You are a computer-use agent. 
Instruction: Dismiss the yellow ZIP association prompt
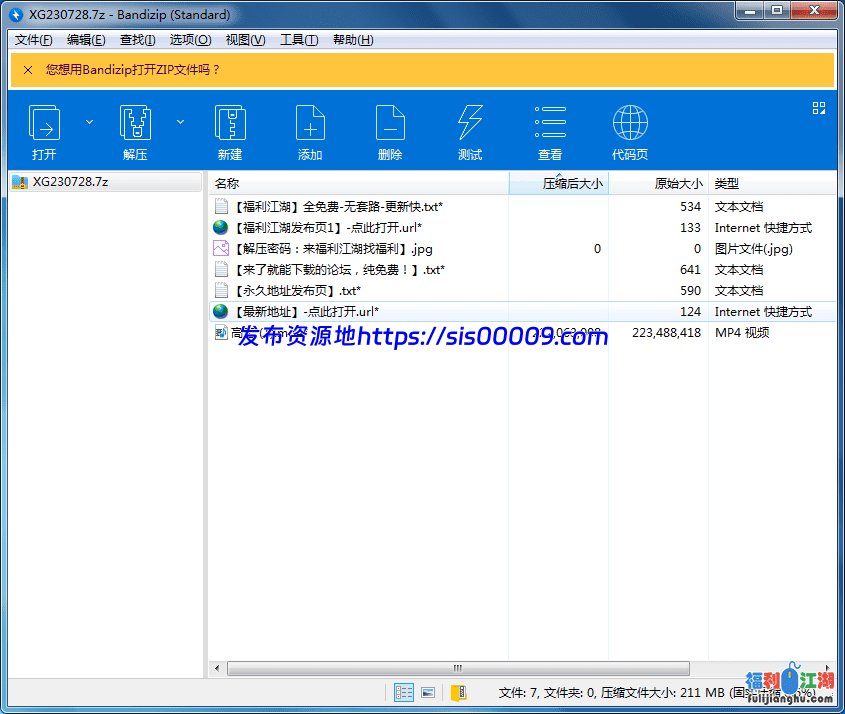tap(27, 71)
